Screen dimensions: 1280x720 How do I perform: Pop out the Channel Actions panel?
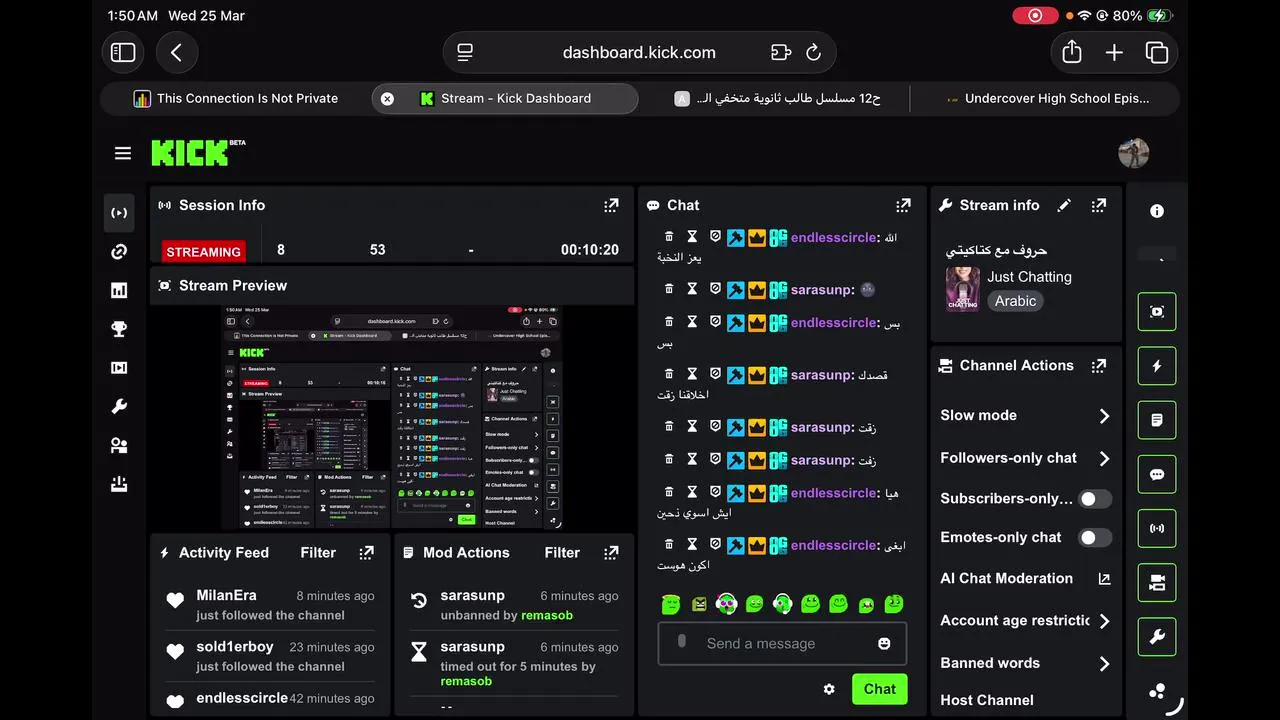tap(1099, 365)
